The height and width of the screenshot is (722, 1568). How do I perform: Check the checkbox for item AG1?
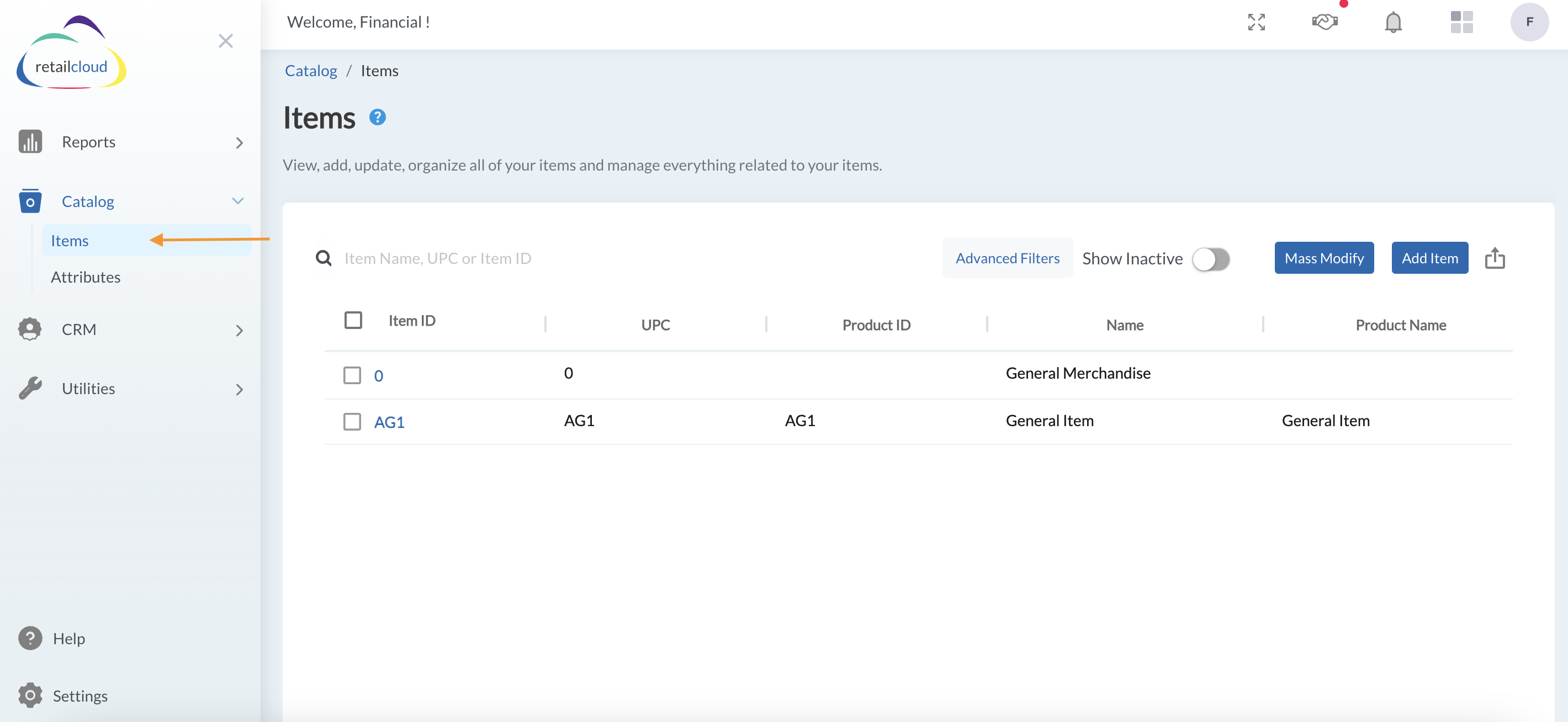coord(352,421)
